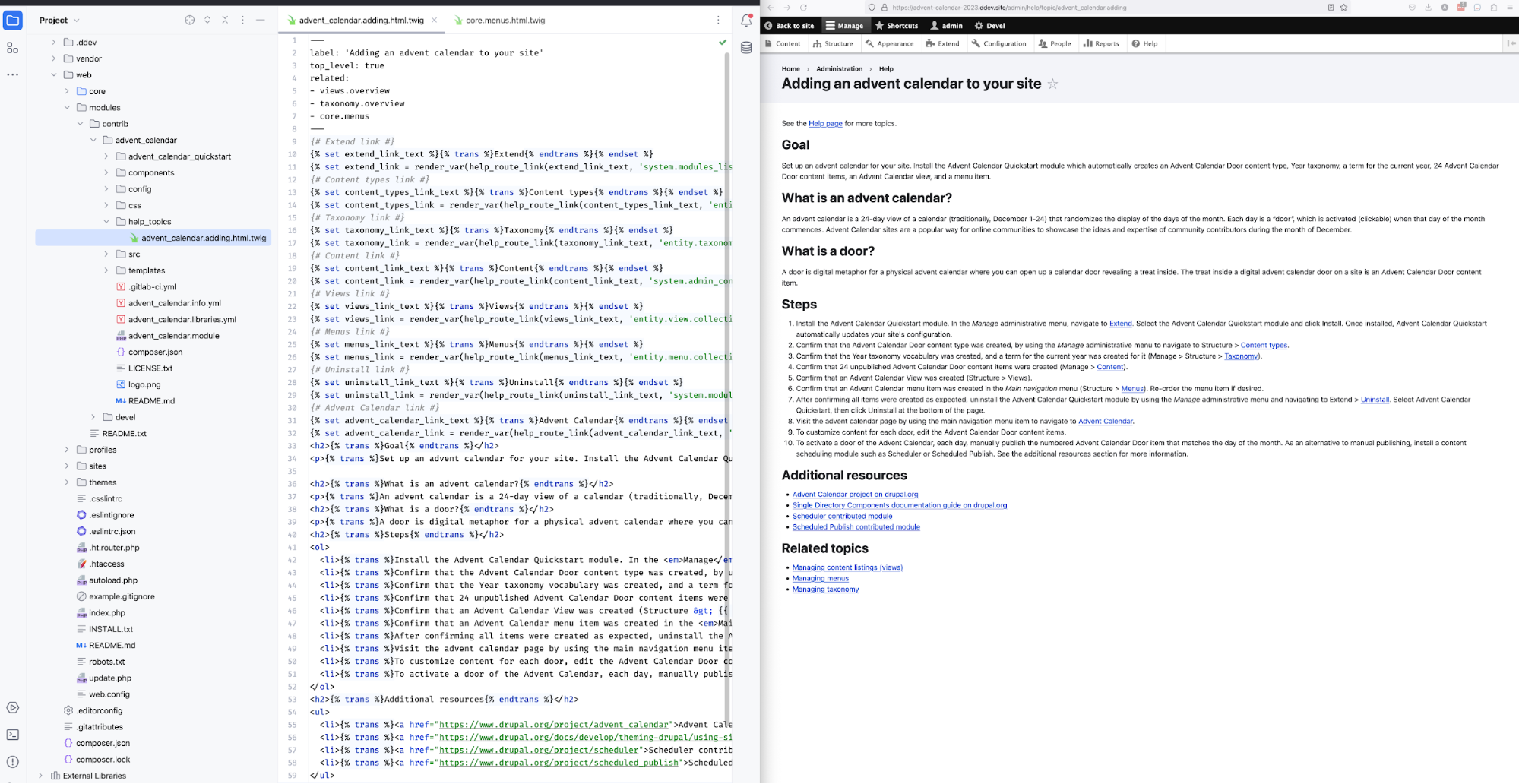
Task: Select logo.png file in project tree
Action: [x=144, y=384]
